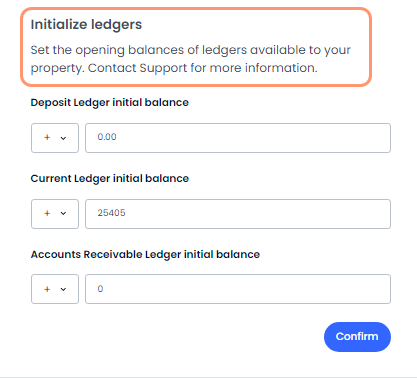Click into the Accounts Receivable Ledger amount field

click(x=238, y=289)
